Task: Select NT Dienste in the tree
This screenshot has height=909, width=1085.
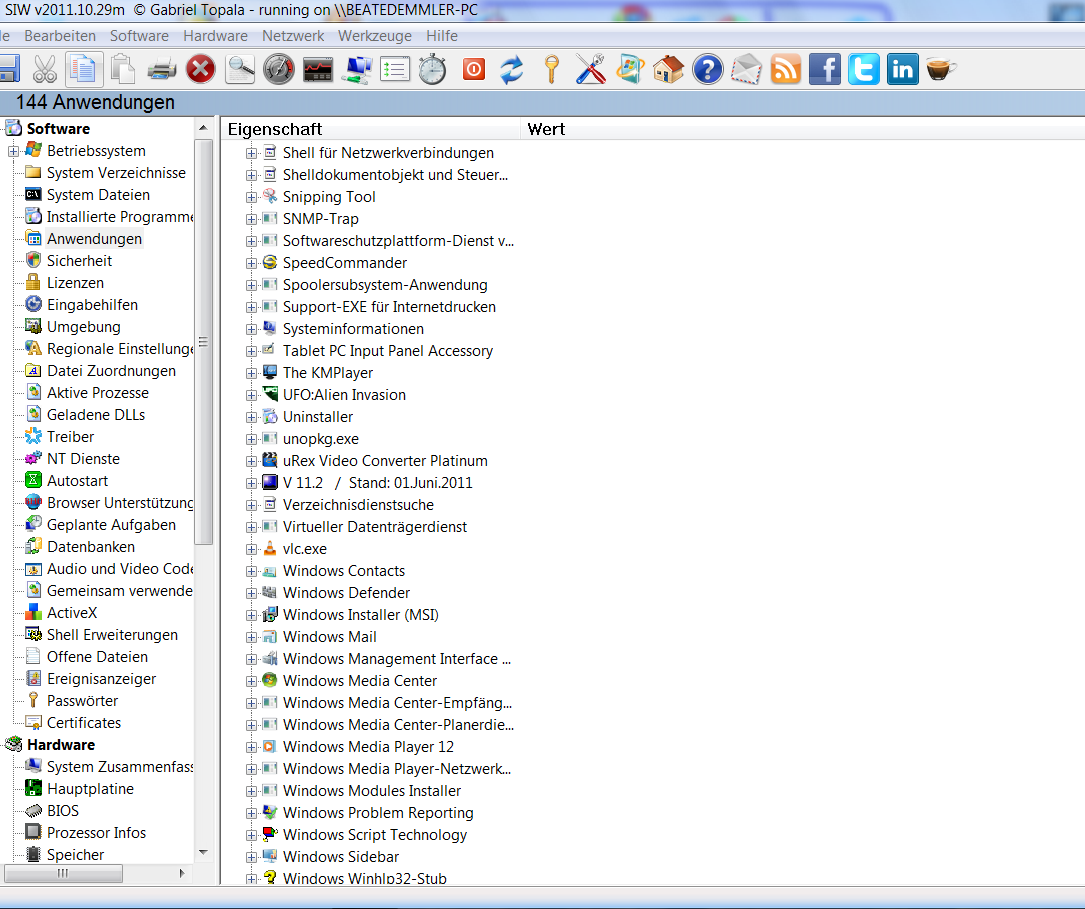Action: point(83,459)
